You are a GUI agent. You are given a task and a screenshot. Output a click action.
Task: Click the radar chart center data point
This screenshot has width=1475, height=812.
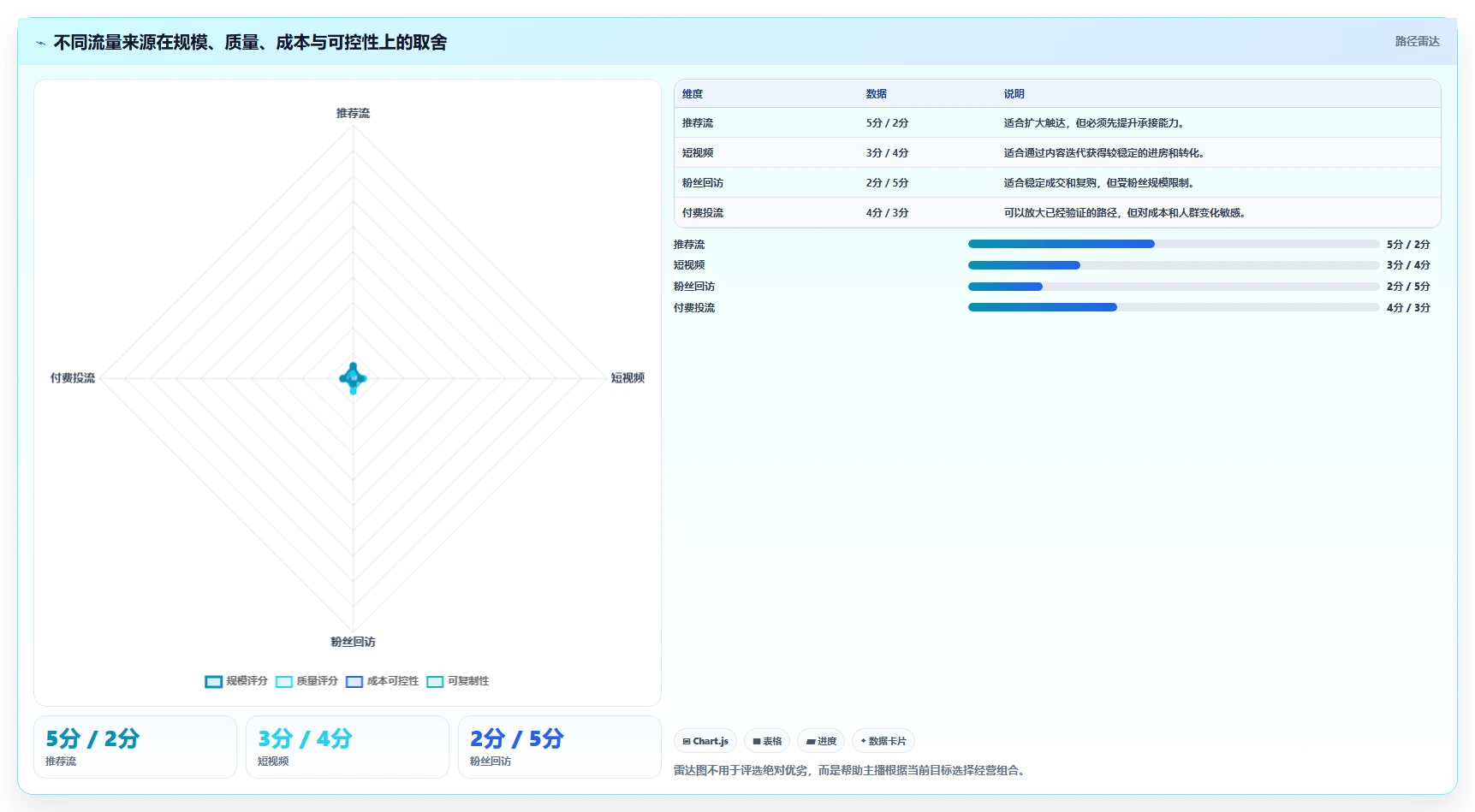click(x=353, y=377)
